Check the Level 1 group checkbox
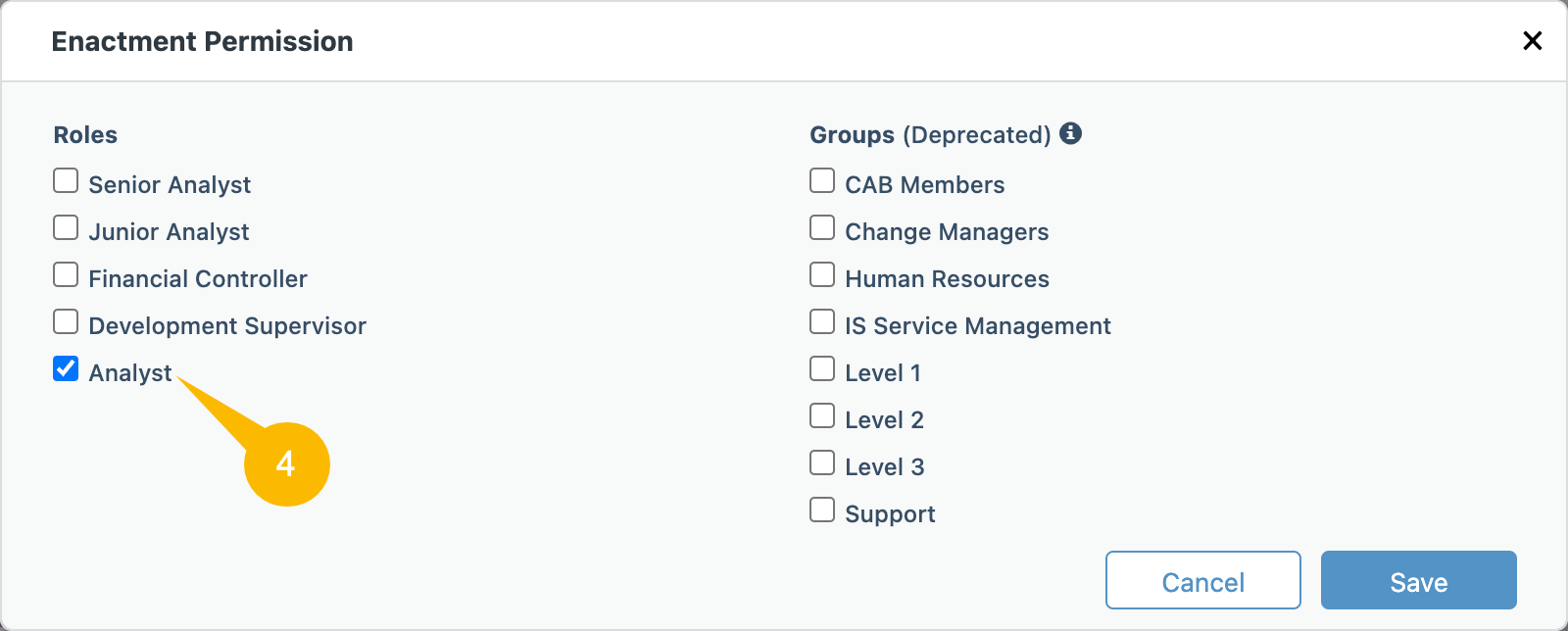Screen dimensions: 1568x631 (x=822, y=369)
